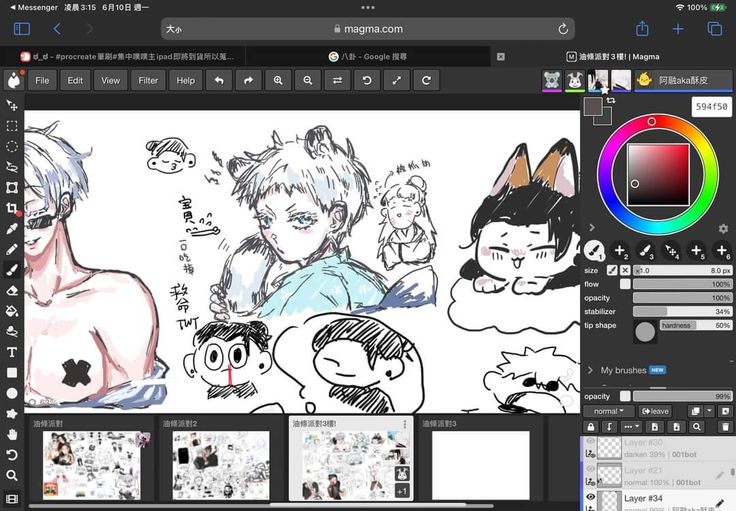Adjust the stabilizer slider
This screenshot has height=511, width=736.
pos(682,312)
